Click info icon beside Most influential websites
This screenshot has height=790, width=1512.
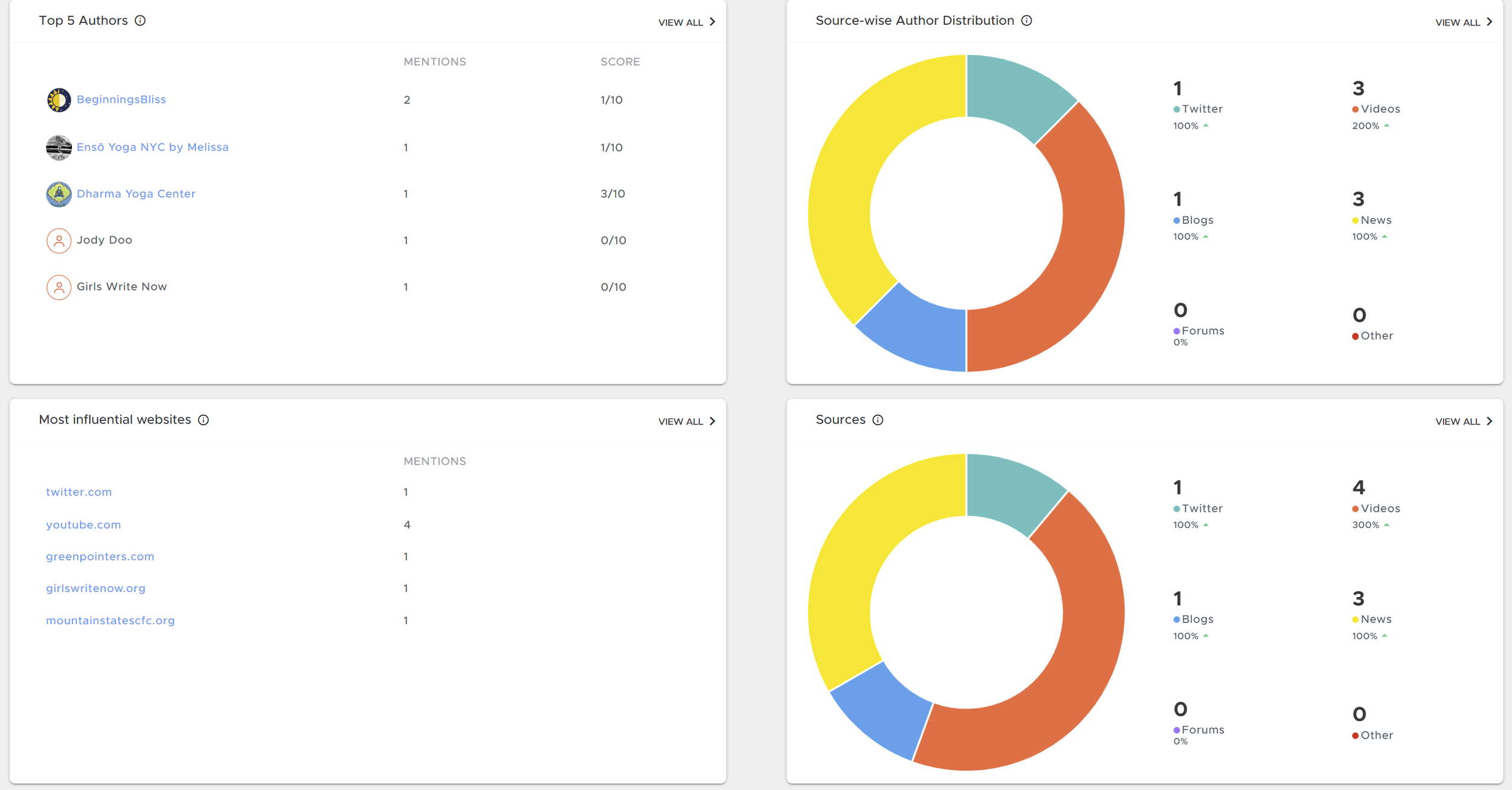[x=203, y=420]
